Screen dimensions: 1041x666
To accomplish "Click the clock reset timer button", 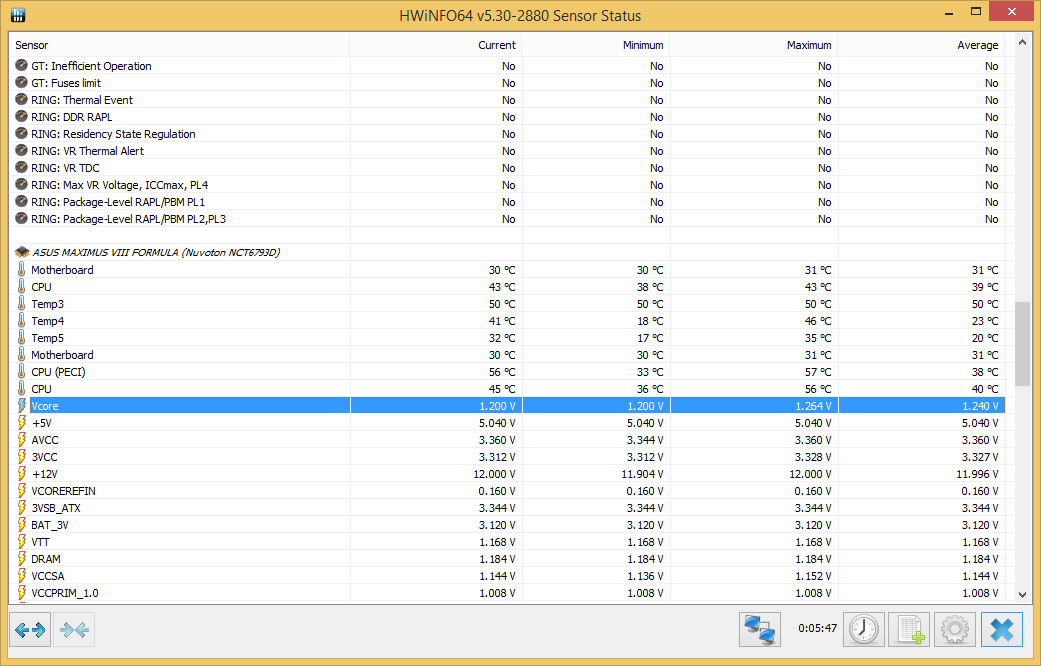I will (x=864, y=629).
